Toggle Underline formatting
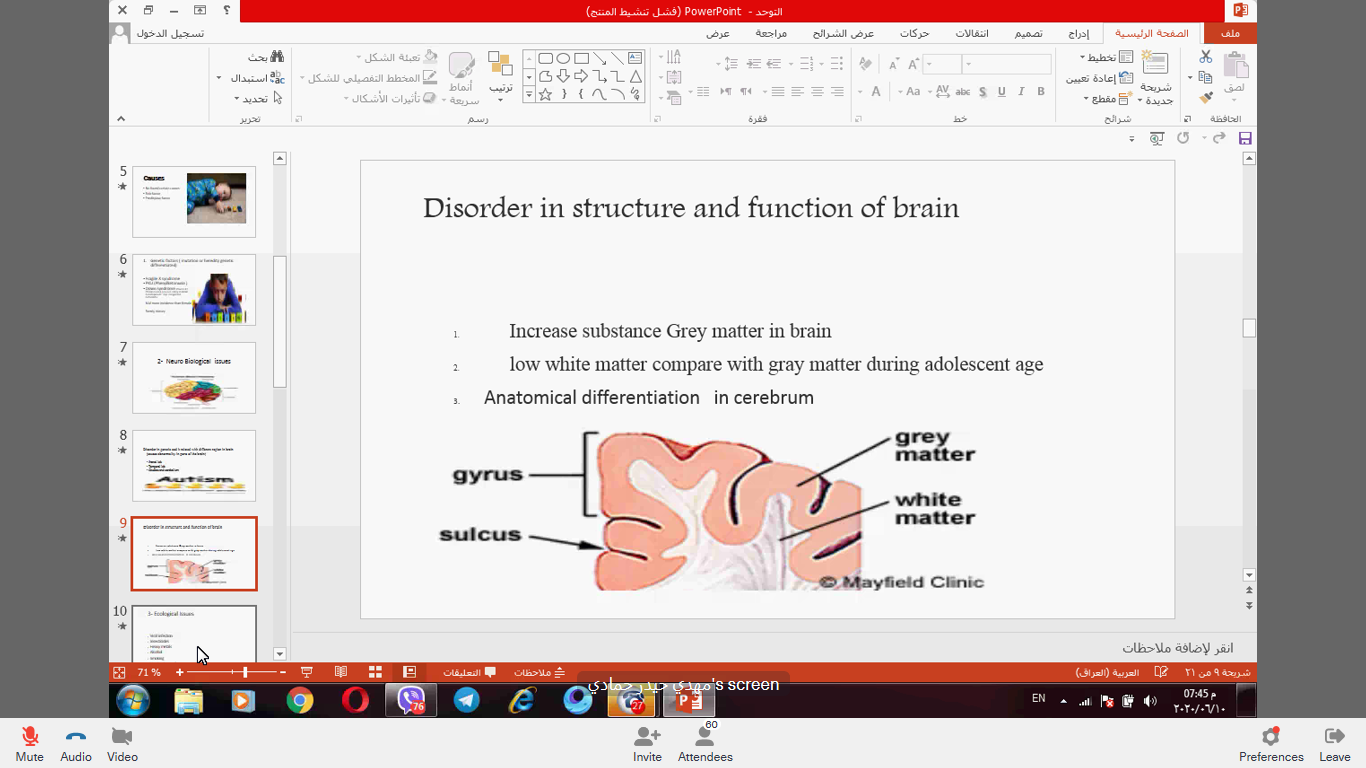Viewport: 1366px width, 768px height. (x=1002, y=91)
